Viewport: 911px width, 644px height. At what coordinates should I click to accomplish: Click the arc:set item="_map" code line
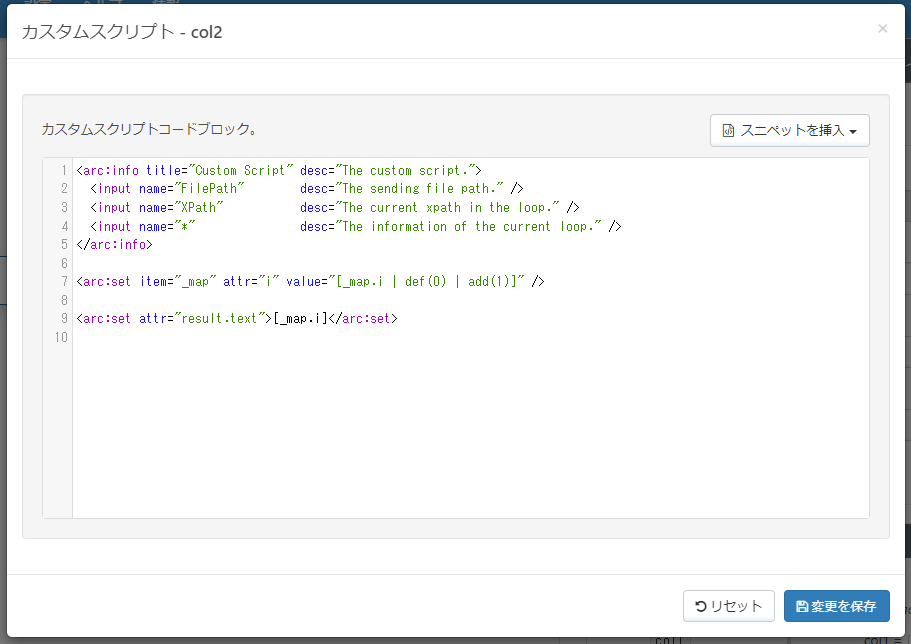[310, 282]
